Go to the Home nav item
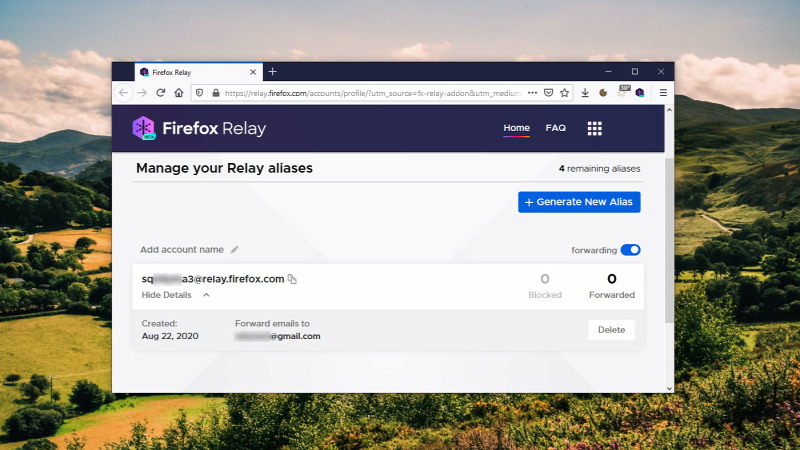800x450 pixels. pyautogui.click(x=516, y=128)
